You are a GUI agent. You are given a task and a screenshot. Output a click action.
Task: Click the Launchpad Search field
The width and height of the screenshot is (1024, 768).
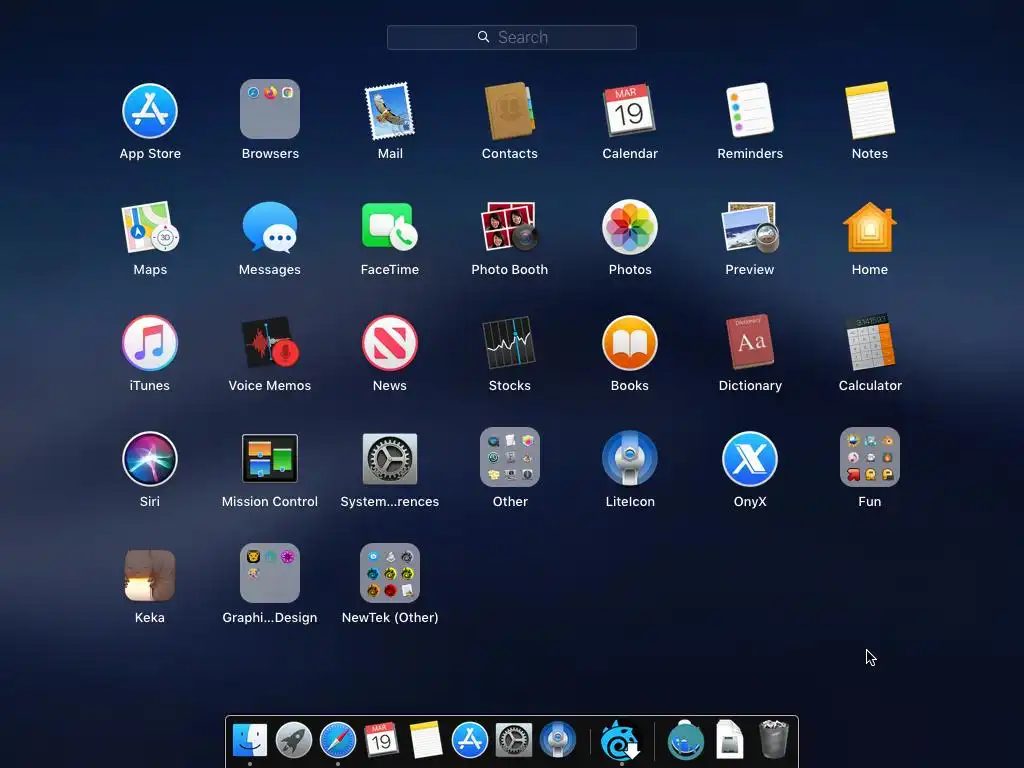pos(511,37)
